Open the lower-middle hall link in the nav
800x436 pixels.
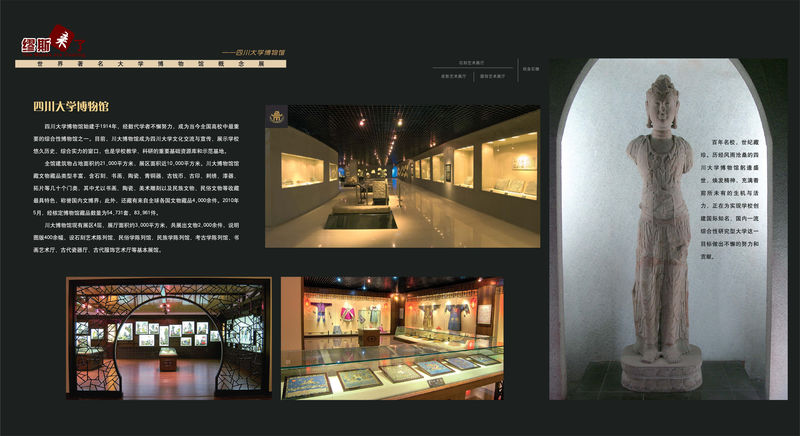[x=493, y=76]
